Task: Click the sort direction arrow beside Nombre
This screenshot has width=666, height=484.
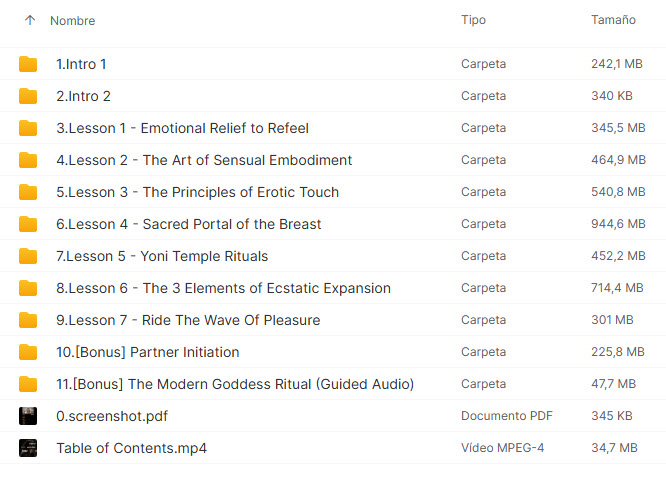Action: click(29, 20)
